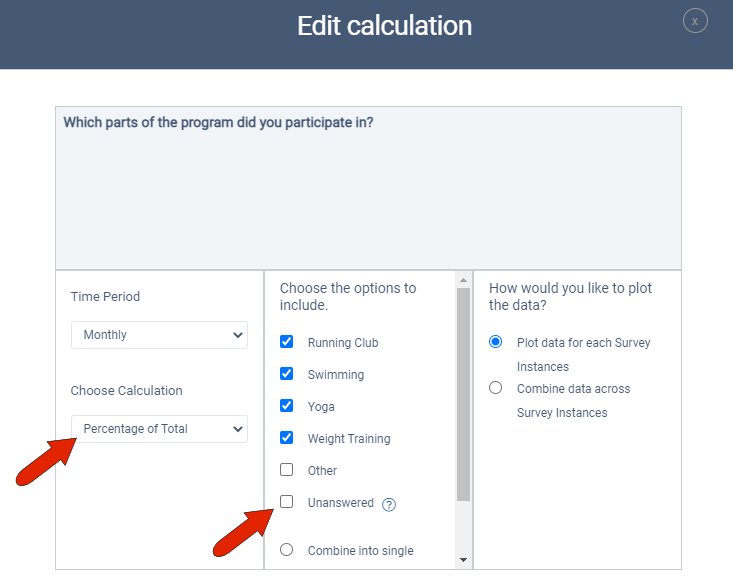This screenshot has height=582, width=733.
Task: Toggle the Yoga checkbox
Action: [287, 406]
